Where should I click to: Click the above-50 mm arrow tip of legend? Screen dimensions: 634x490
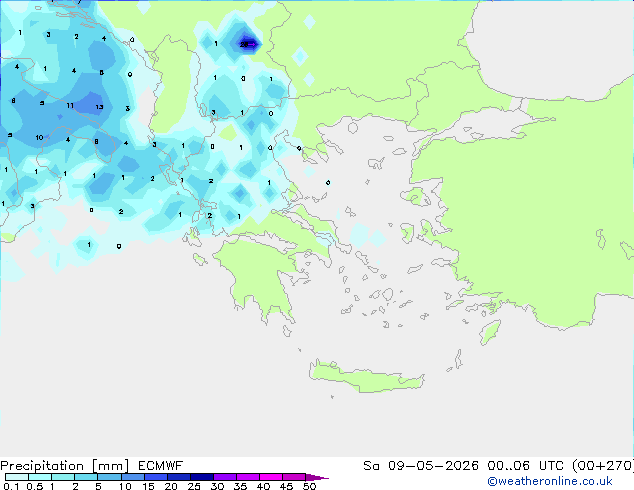[x=318, y=477]
